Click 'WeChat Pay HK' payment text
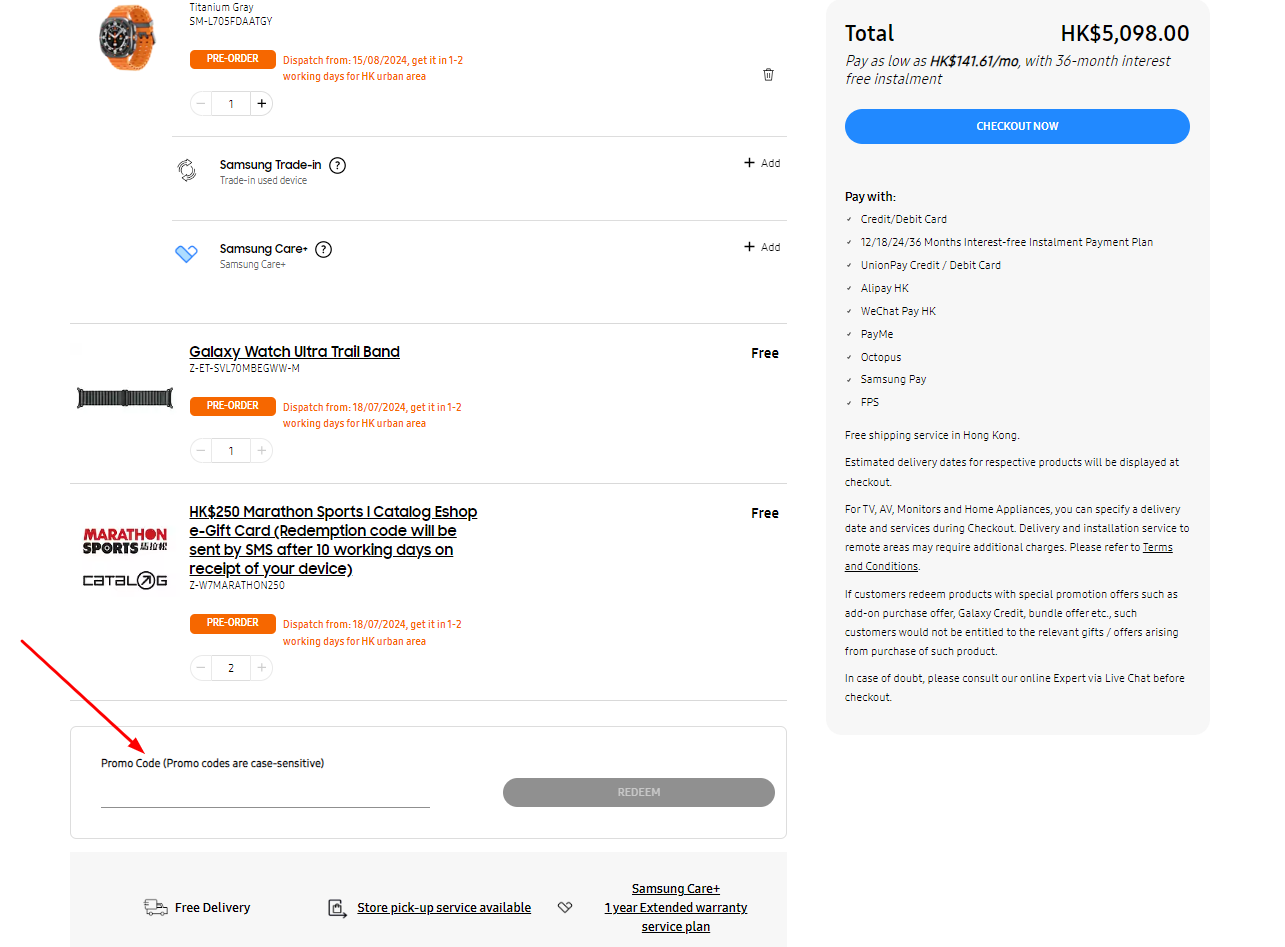Screen dimensions: 1285x947 pyautogui.click(x=898, y=311)
